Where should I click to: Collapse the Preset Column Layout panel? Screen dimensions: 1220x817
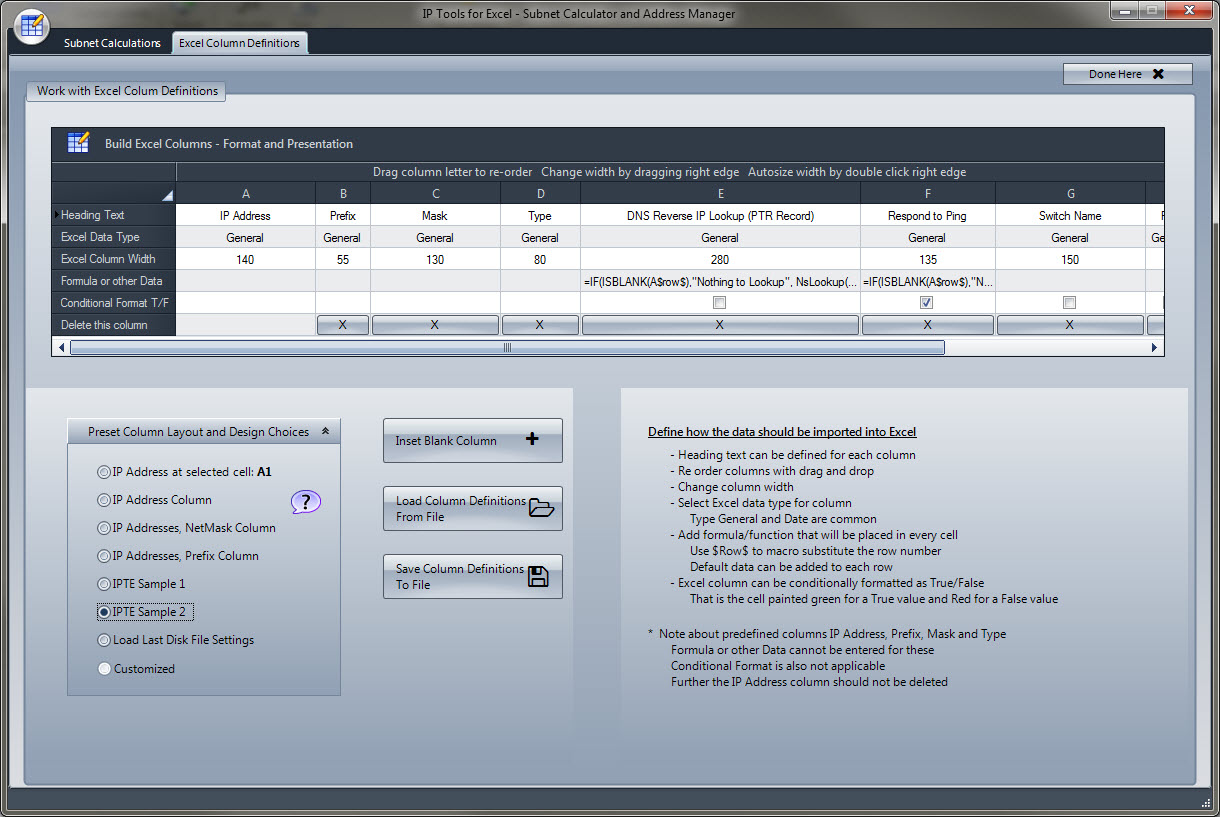(x=325, y=432)
